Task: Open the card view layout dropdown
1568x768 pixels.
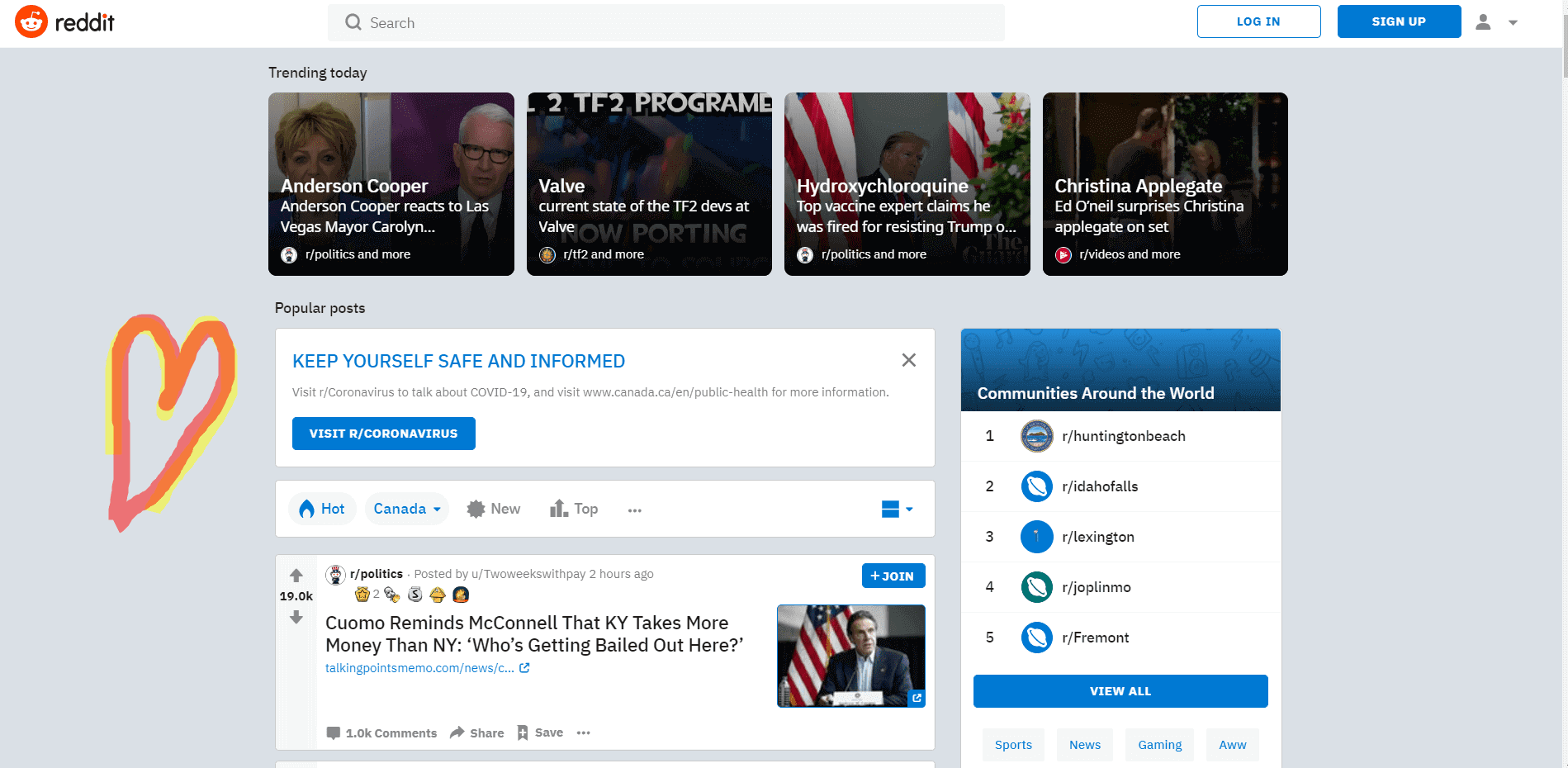Action: coord(897,510)
